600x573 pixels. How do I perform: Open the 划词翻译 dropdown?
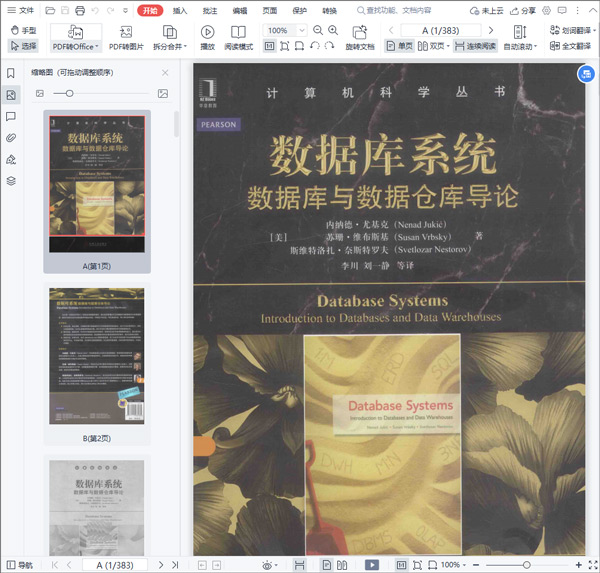[x=573, y=30]
